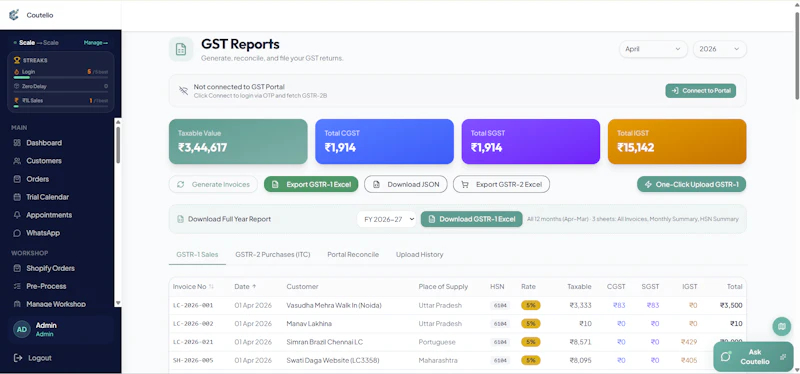Click the Orders bag icon
Screen dimensions: 800x374
(17, 179)
